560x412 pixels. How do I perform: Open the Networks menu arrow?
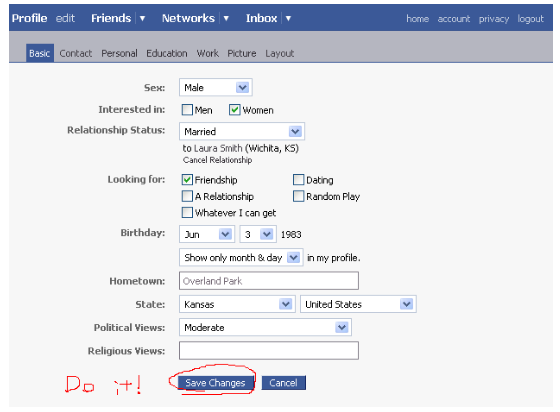click(x=226, y=18)
